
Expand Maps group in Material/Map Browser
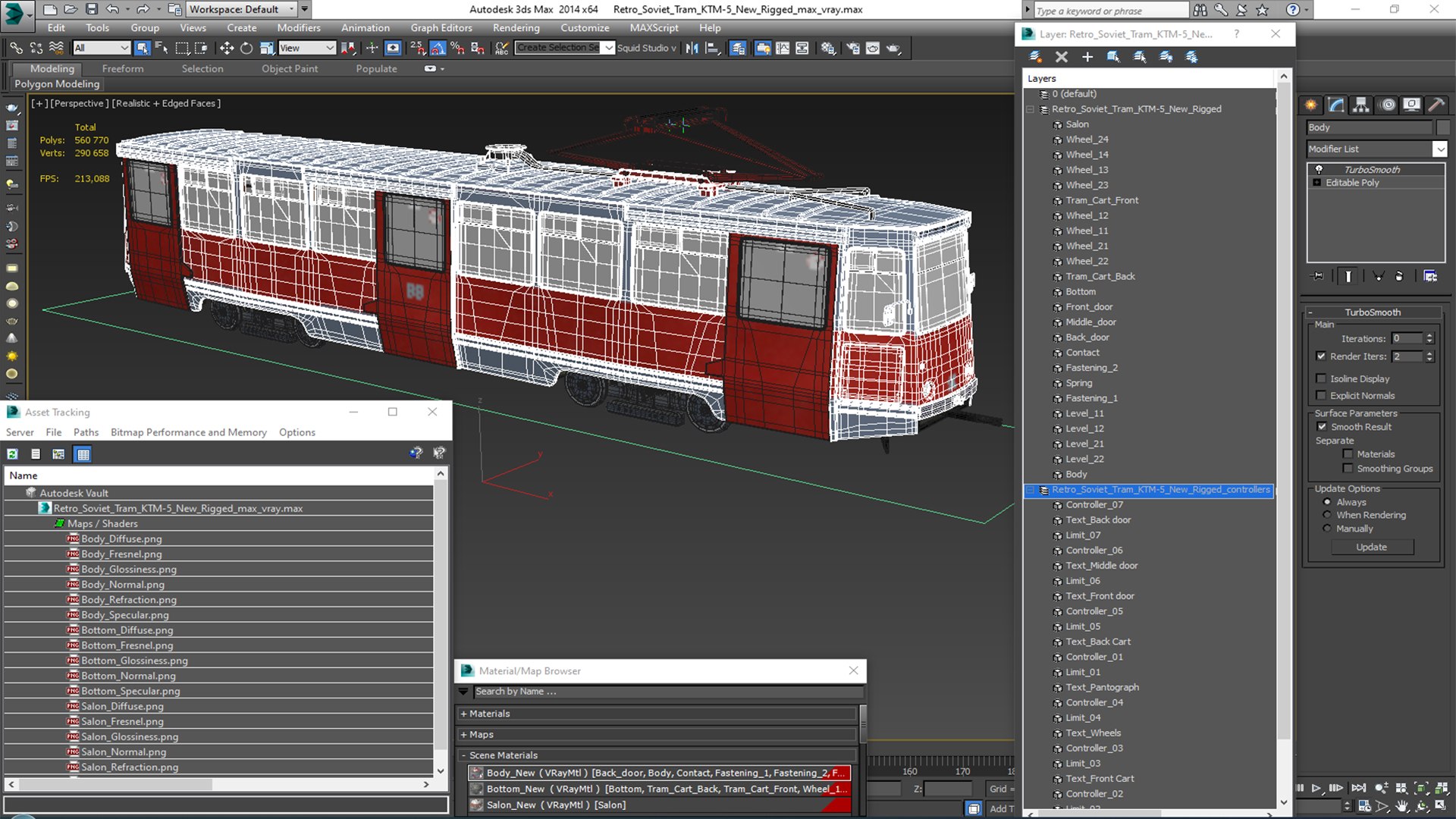(463, 734)
